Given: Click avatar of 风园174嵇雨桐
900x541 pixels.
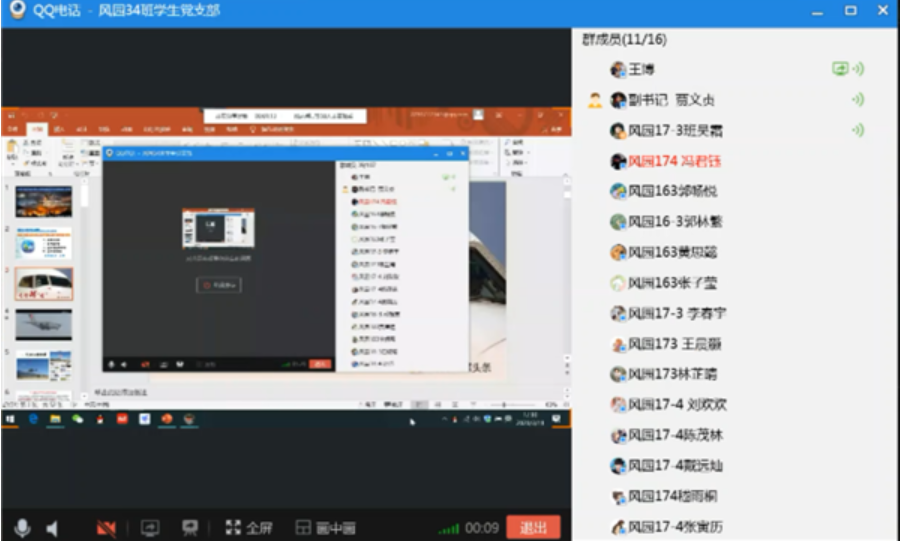Looking at the screenshot, I should point(618,497).
